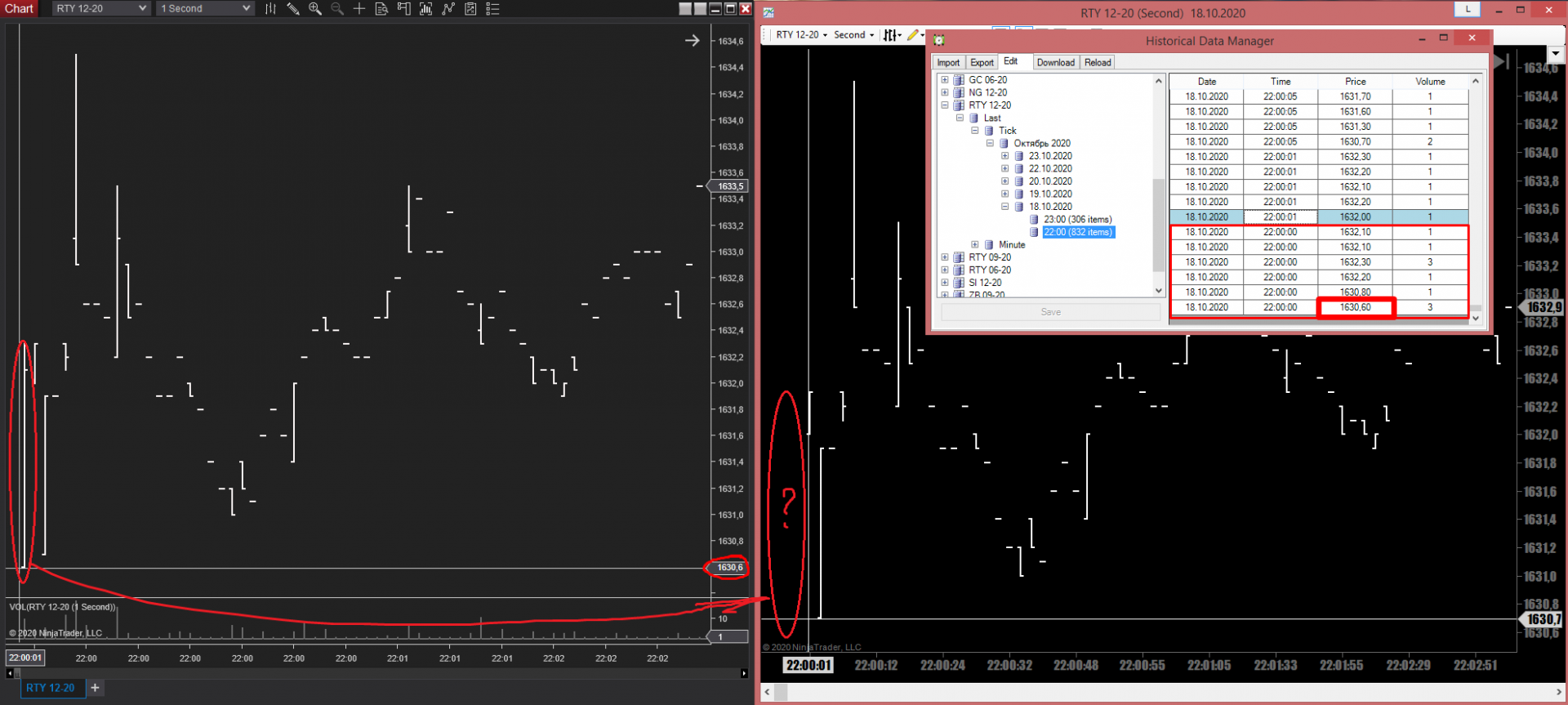The width and height of the screenshot is (1568, 705).
Task: Expand the 23.10.2020 tree node
Action: [1005, 156]
